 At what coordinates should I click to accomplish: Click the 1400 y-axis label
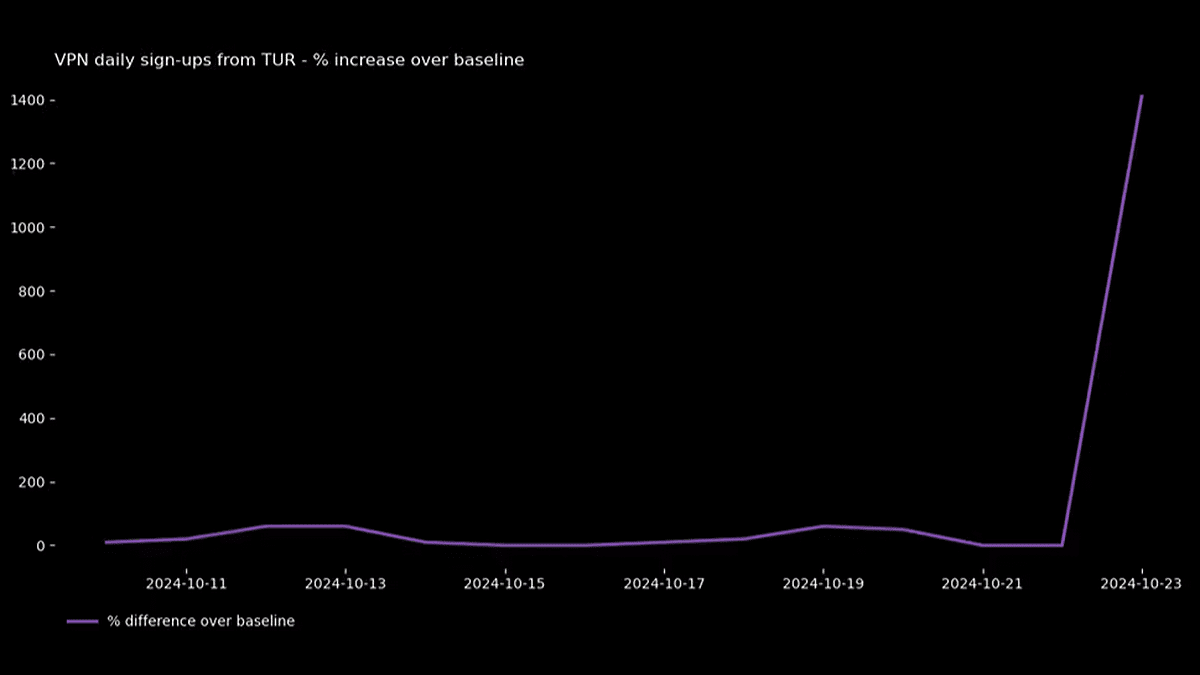tap(26, 101)
